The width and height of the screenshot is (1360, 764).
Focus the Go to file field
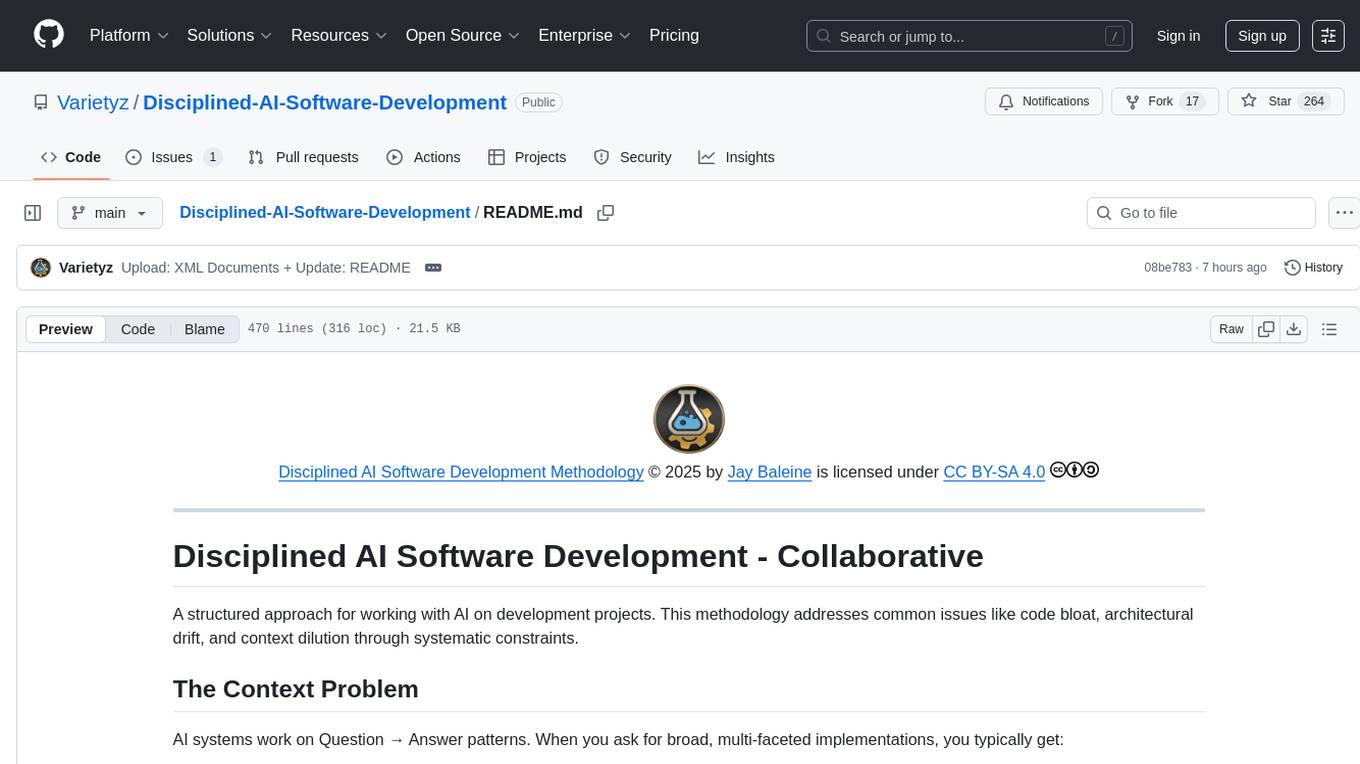point(1201,213)
